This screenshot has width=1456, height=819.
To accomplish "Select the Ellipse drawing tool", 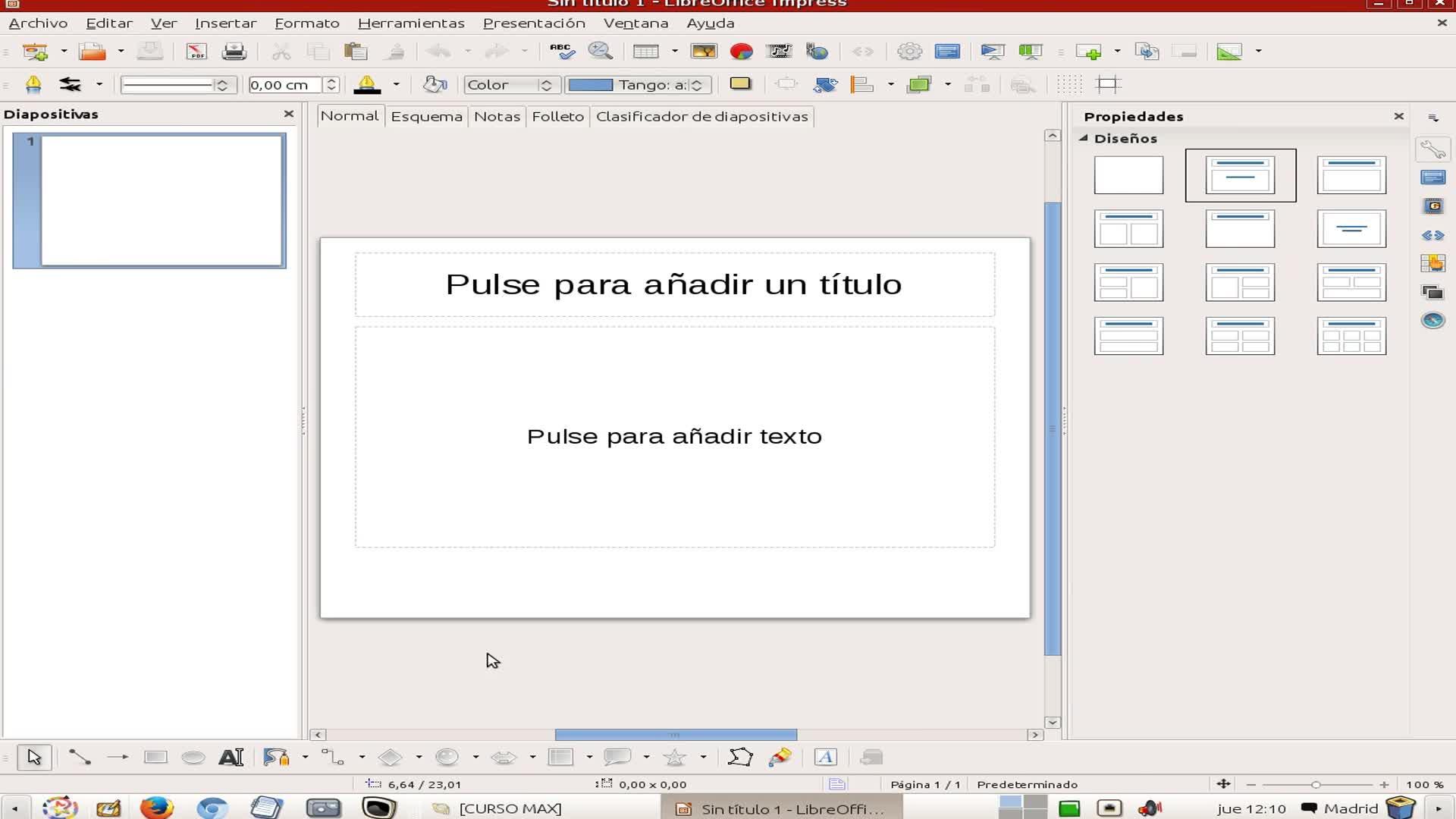I will [x=193, y=758].
